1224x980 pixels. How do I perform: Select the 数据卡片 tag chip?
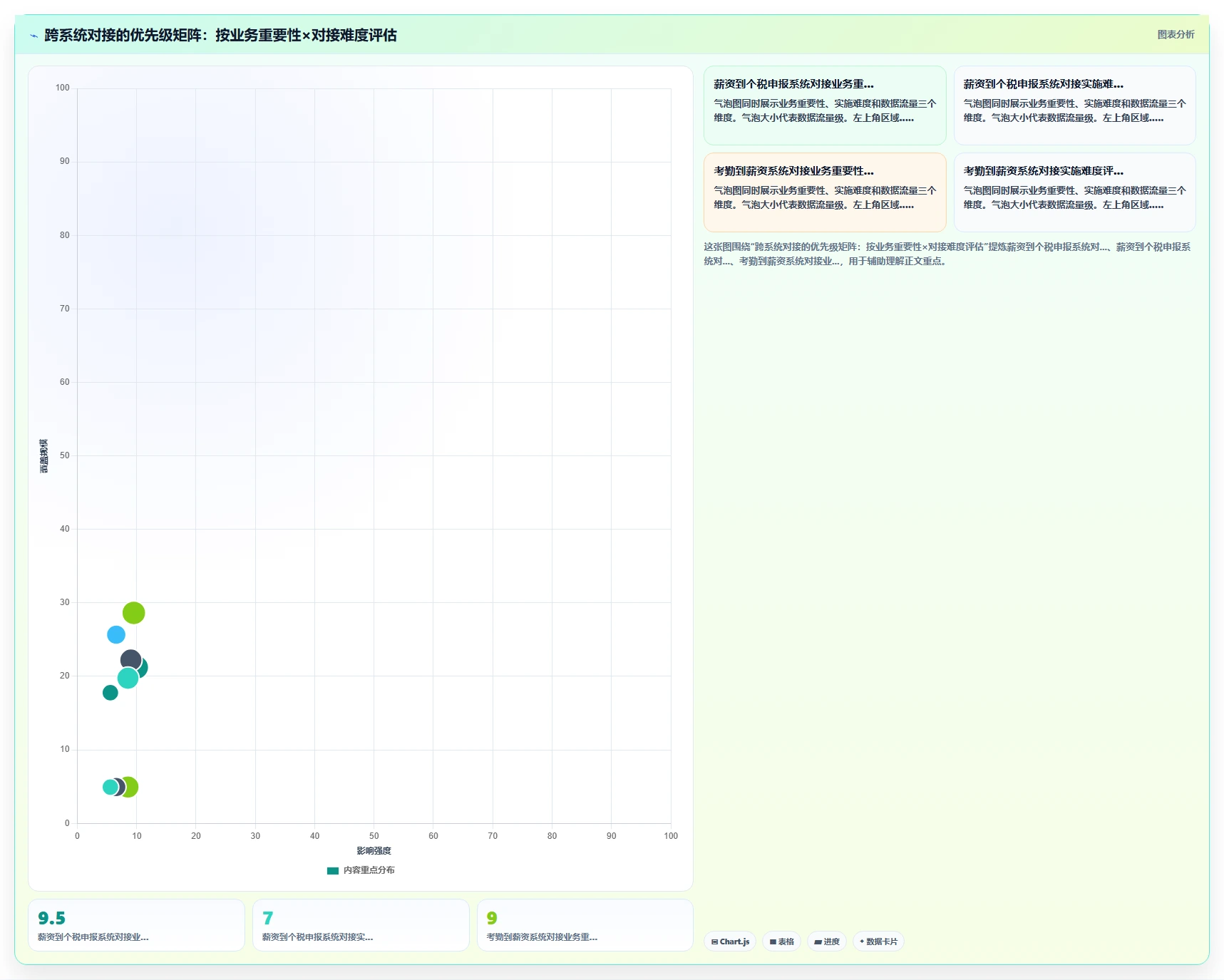(878, 942)
